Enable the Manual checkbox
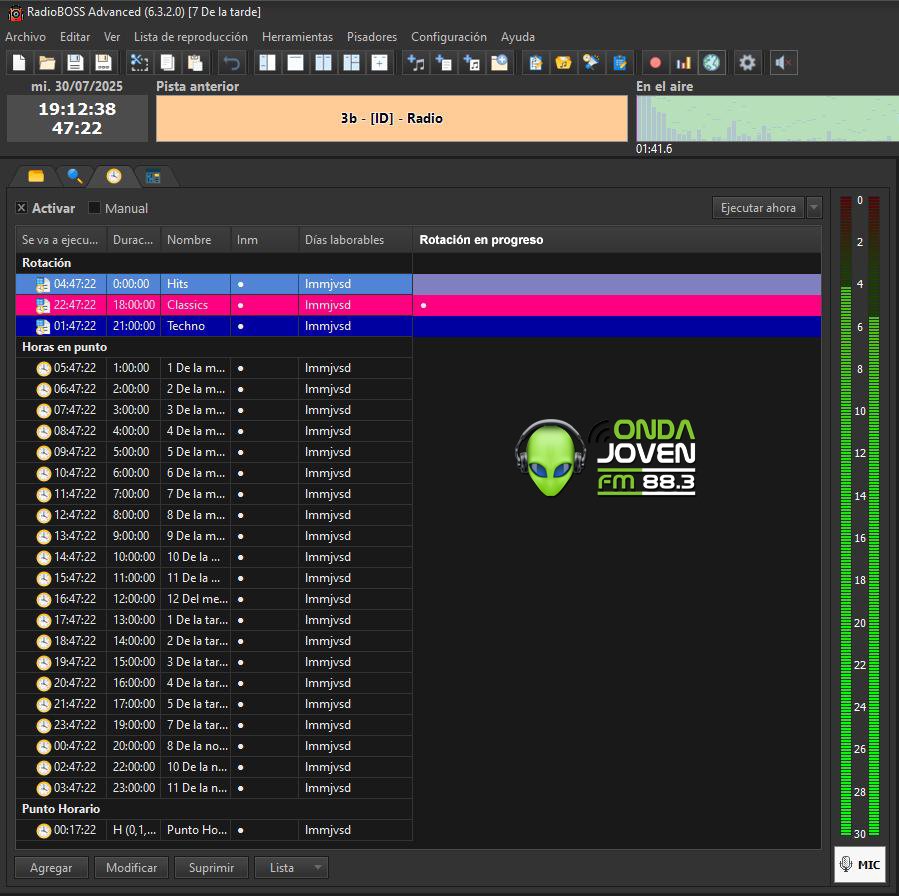The width and height of the screenshot is (899, 896). [94, 208]
